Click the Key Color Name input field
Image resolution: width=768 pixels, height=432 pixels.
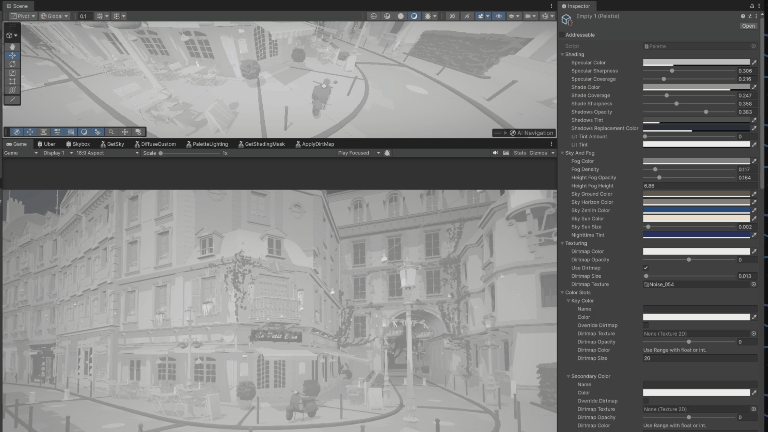point(700,309)
